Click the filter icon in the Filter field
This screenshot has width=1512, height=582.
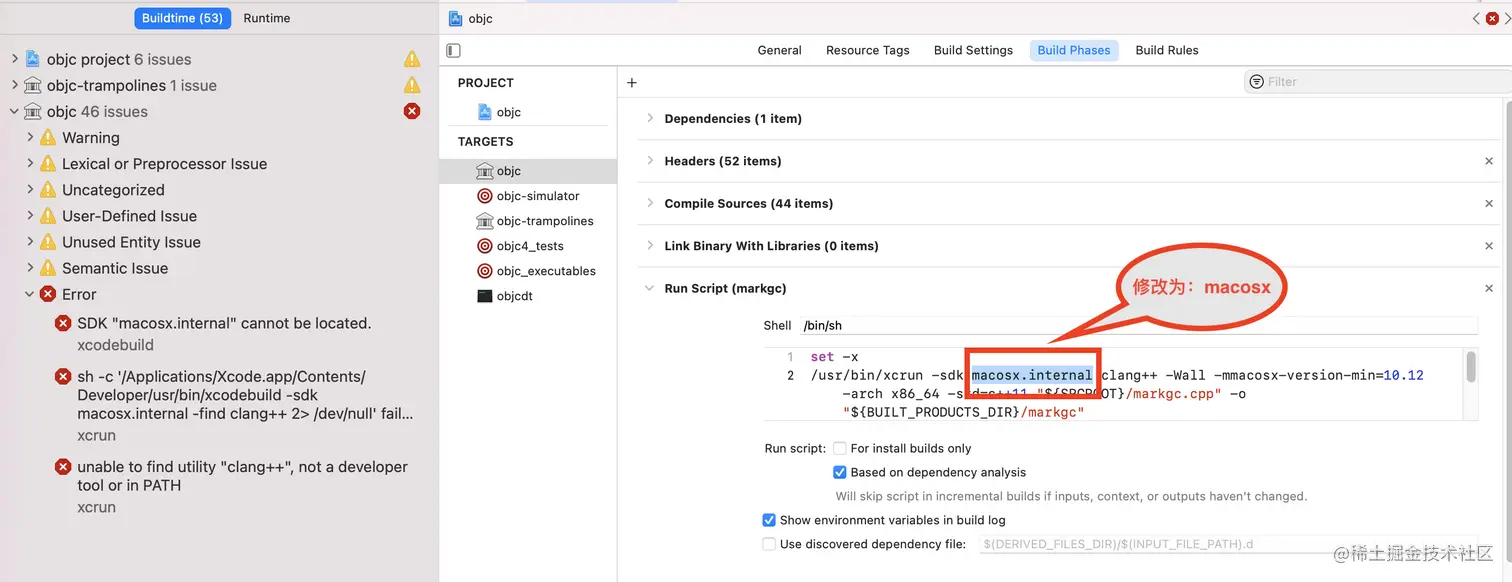(1257, 82)
